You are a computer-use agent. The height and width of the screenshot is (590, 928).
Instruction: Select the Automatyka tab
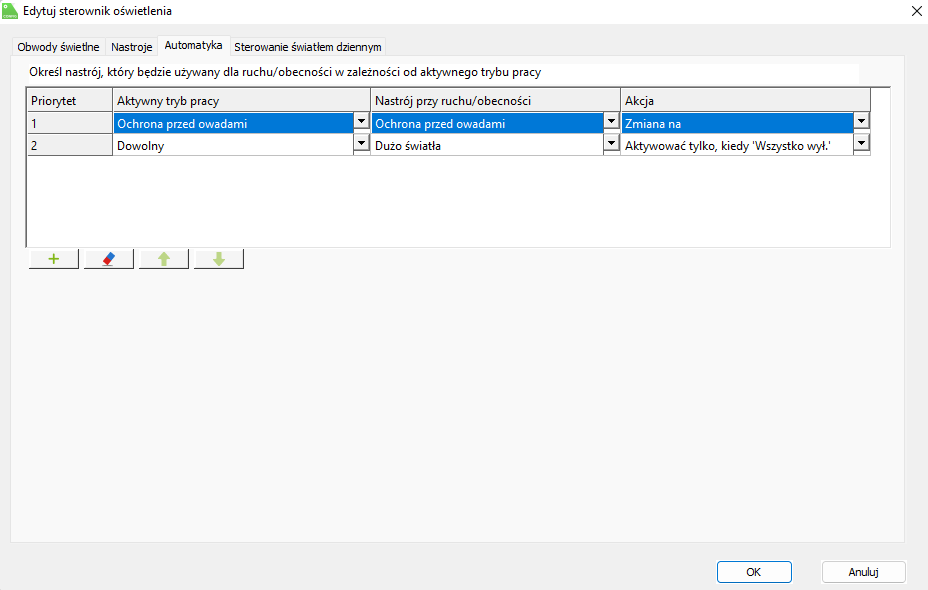(x=193, y=46)
